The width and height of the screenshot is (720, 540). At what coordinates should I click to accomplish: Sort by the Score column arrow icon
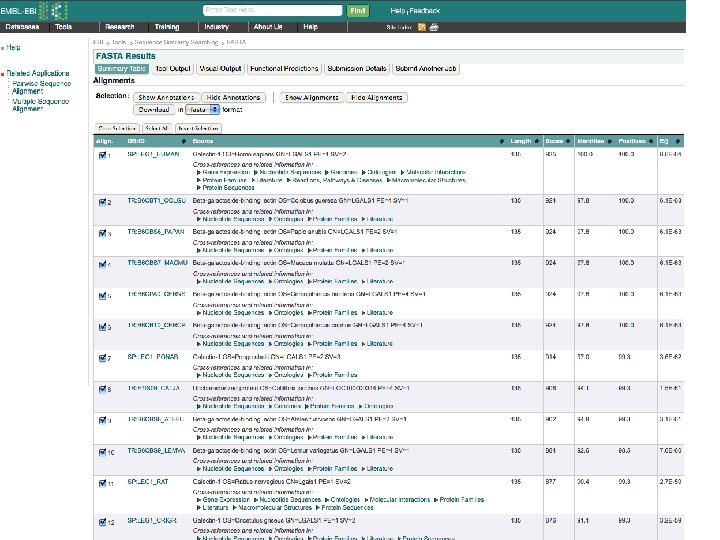[568, 141]
